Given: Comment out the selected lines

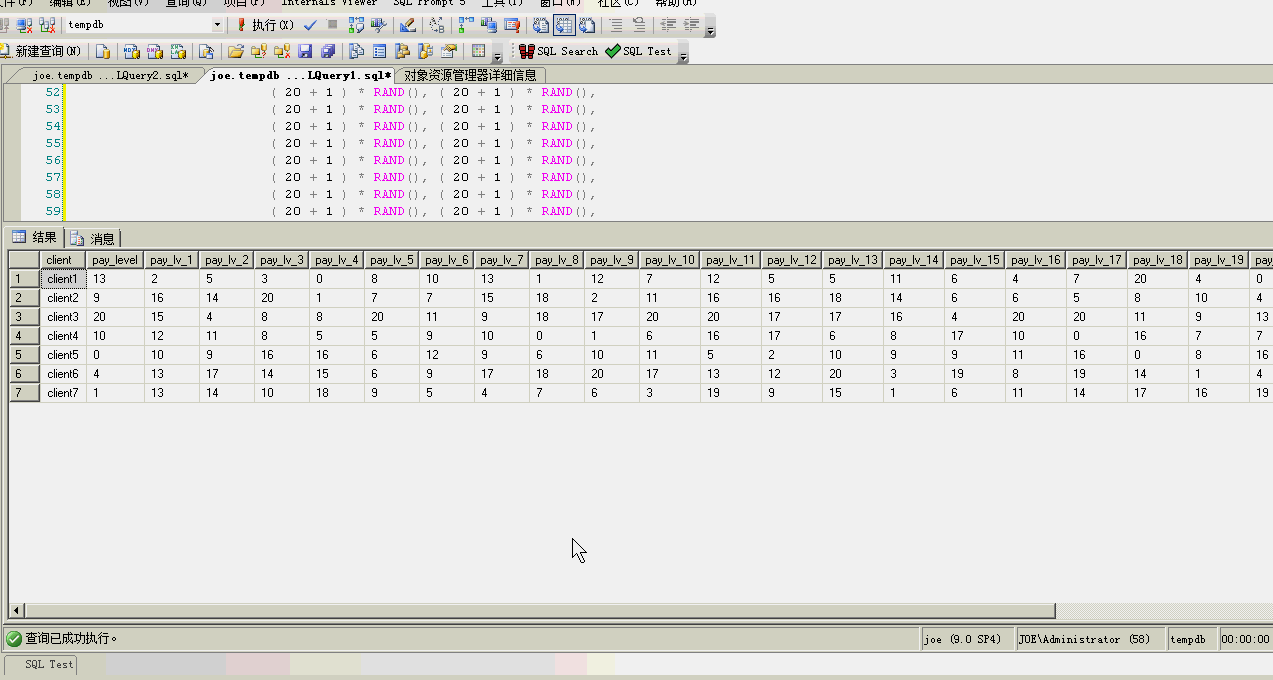Looking at the screenshot, I should [616, 25].
